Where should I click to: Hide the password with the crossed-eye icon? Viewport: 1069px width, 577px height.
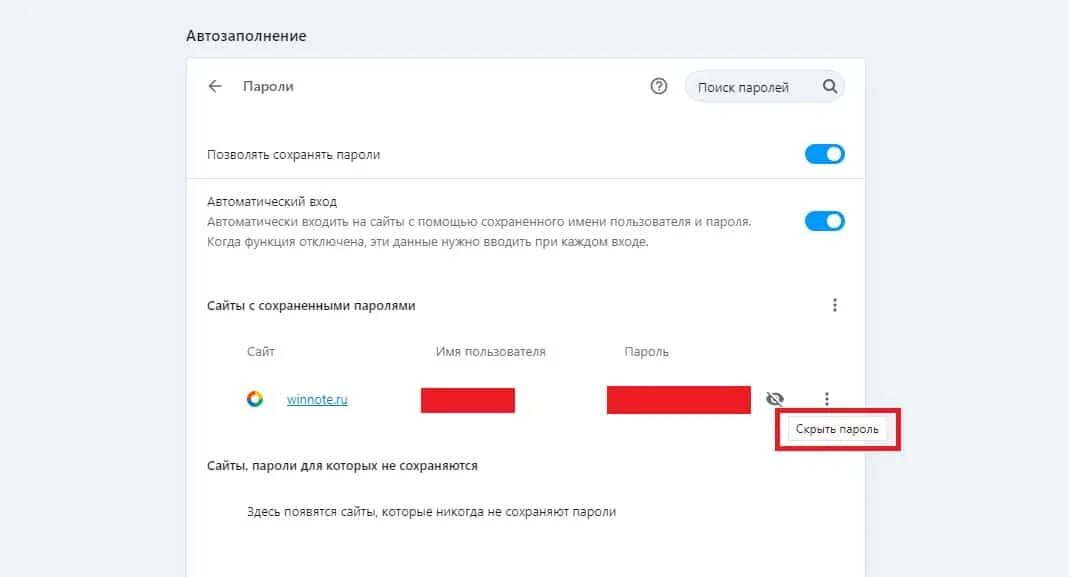(774, 399)
